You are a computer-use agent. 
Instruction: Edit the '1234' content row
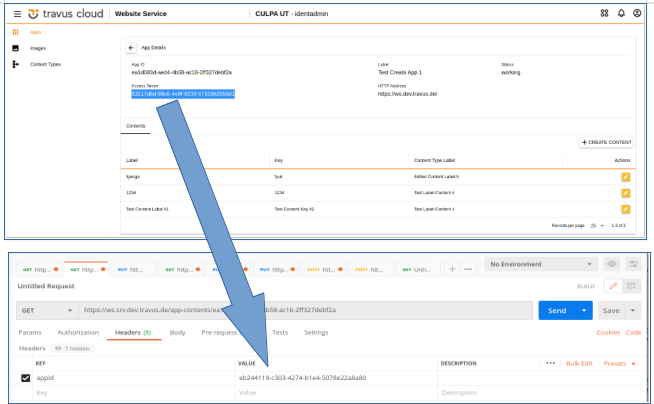[626, 193]
